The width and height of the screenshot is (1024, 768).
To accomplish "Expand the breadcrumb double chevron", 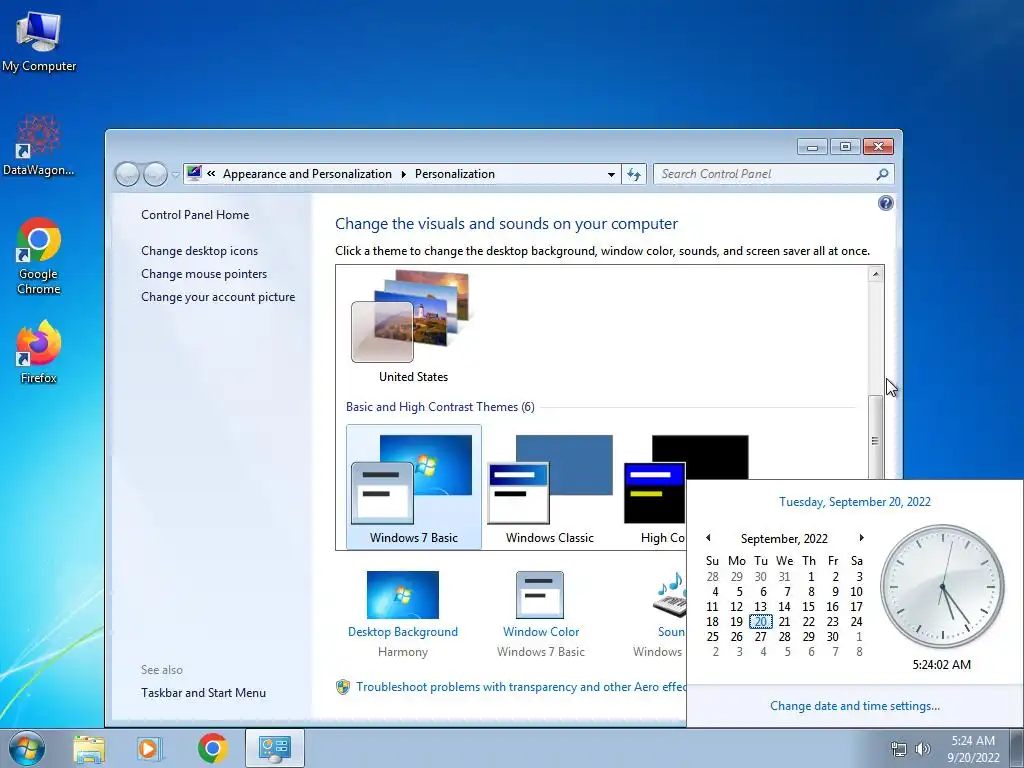I will pos(211,174).
